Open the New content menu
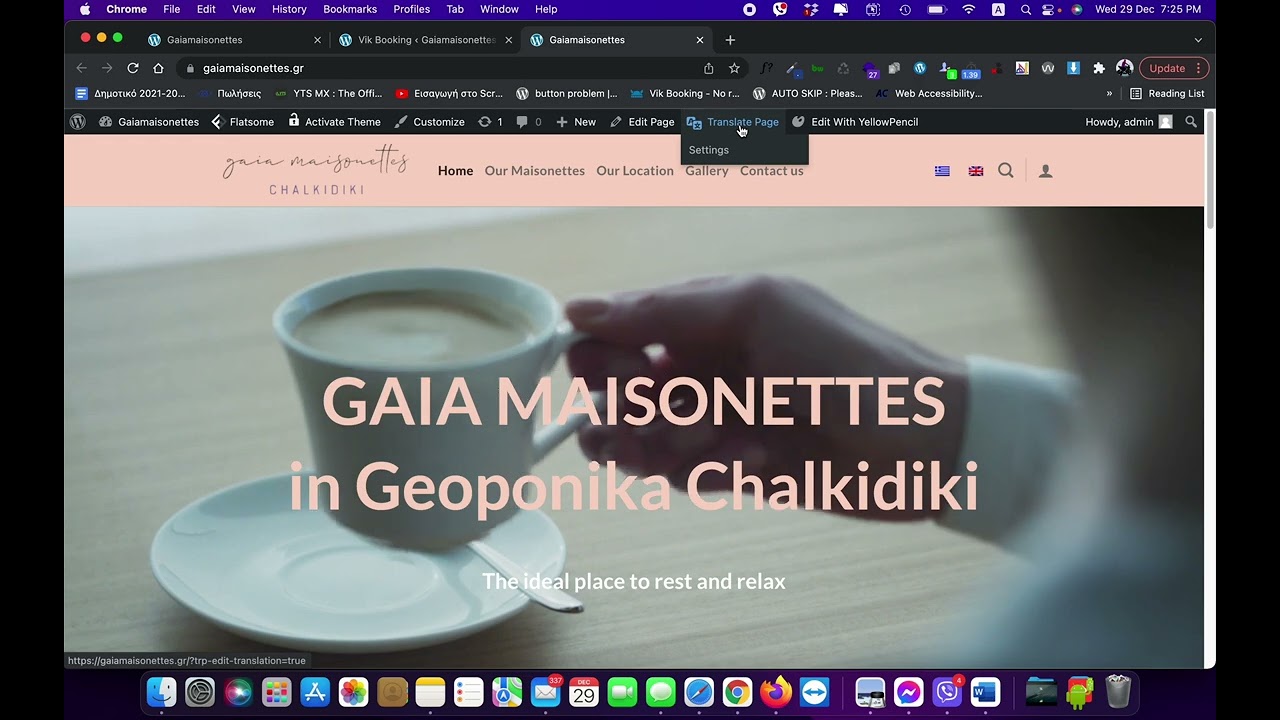 576,122
